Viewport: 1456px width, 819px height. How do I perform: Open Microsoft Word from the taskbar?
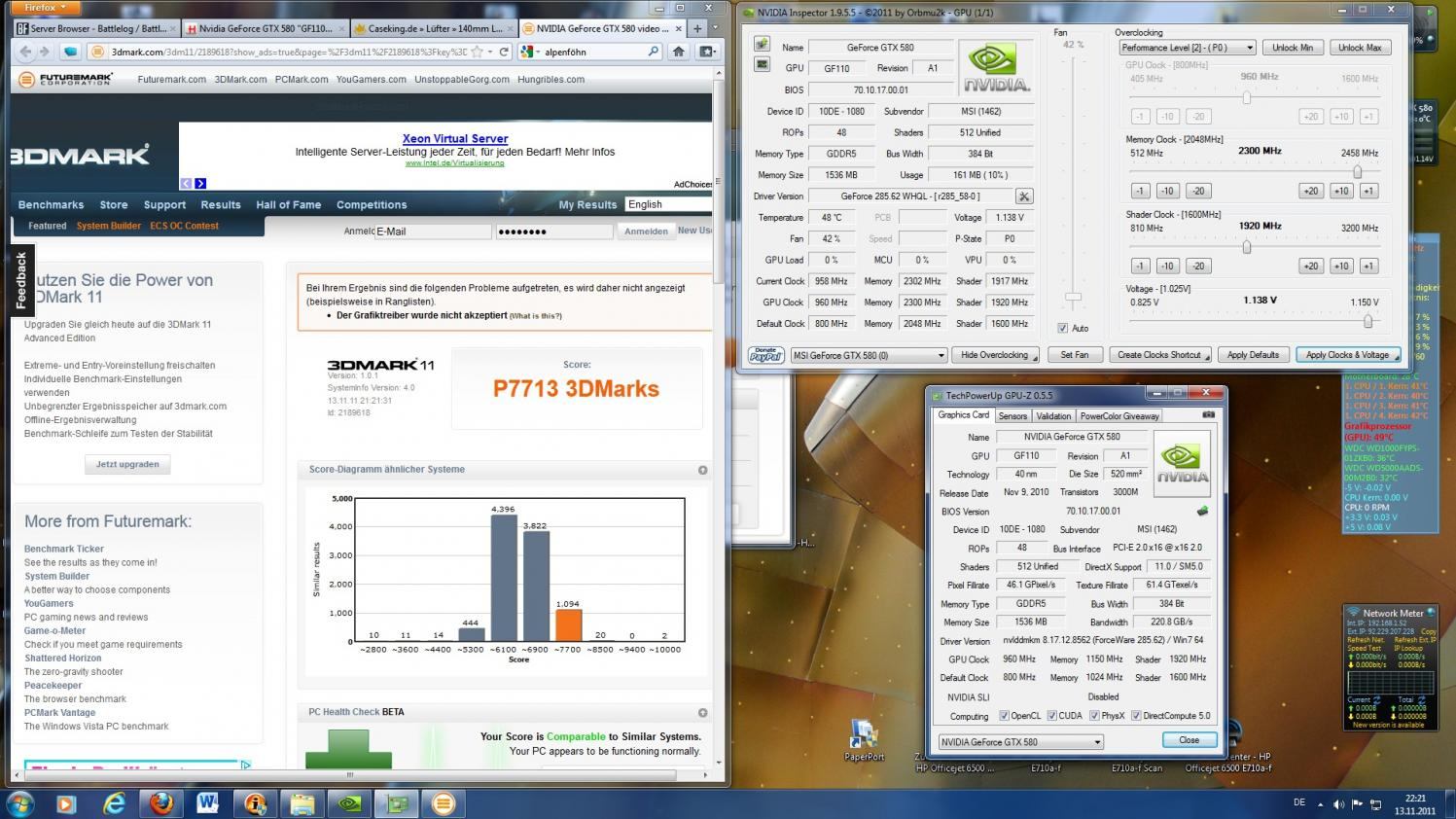click(207, 803)
